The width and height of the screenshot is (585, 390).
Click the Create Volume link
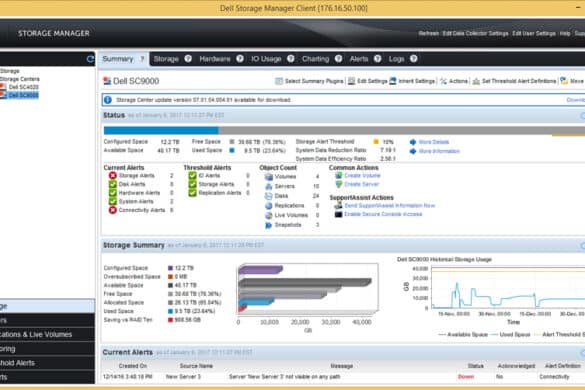[x=362, y=175]
